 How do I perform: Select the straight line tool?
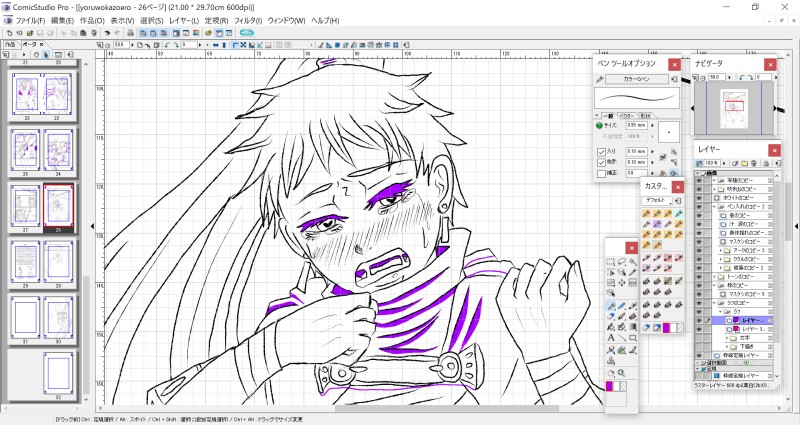pyautogui.click(x=621, y=337)
